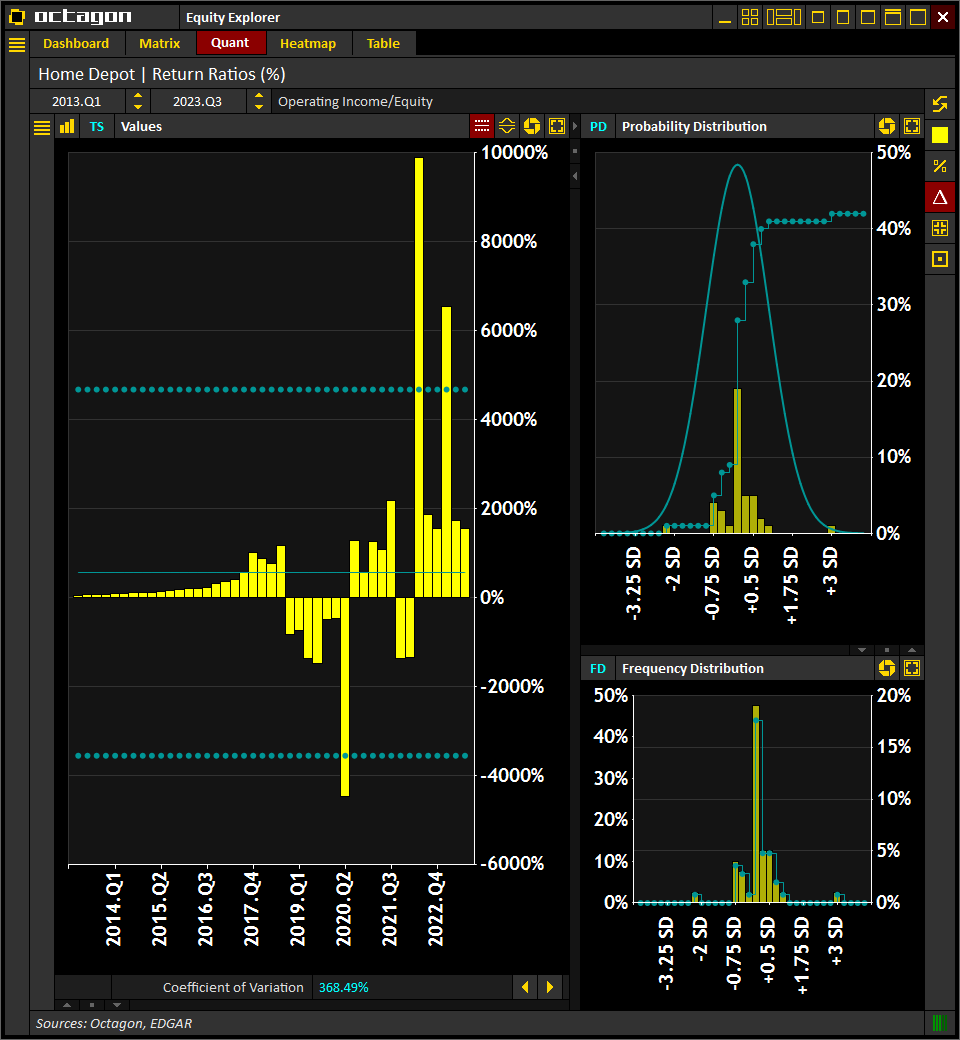The image size is (960, 1040).
Task: Click the green status indicator in status bar
Action: click(939, 1023)
